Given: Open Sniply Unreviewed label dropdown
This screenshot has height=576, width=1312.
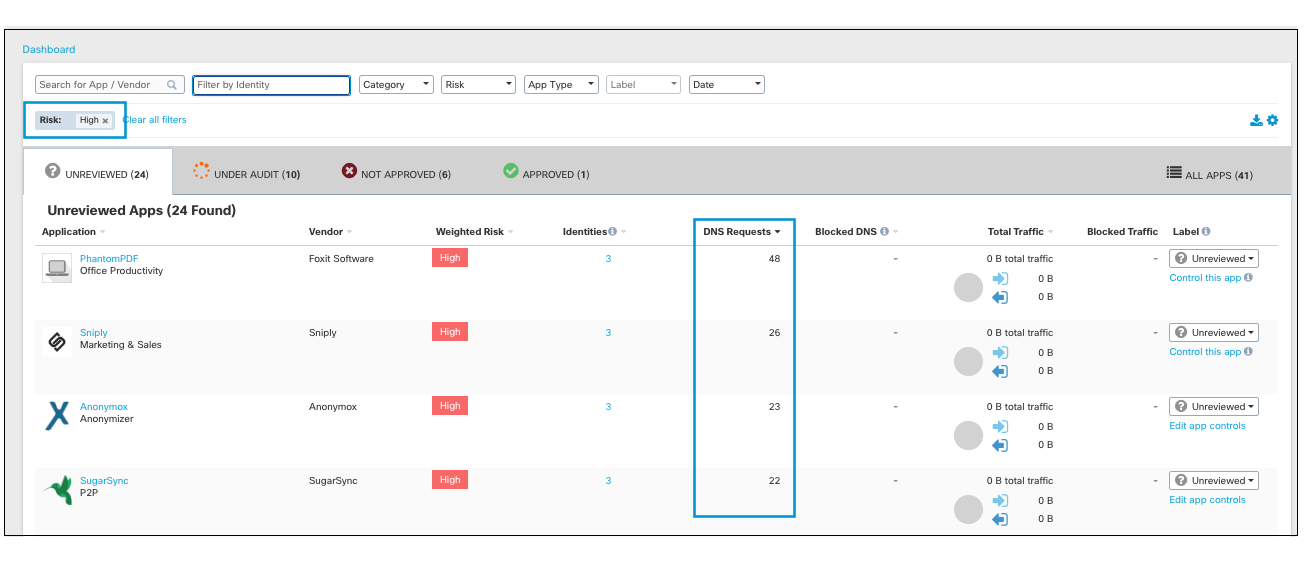Looking at the screenshot, I should tap(1214, 333).
